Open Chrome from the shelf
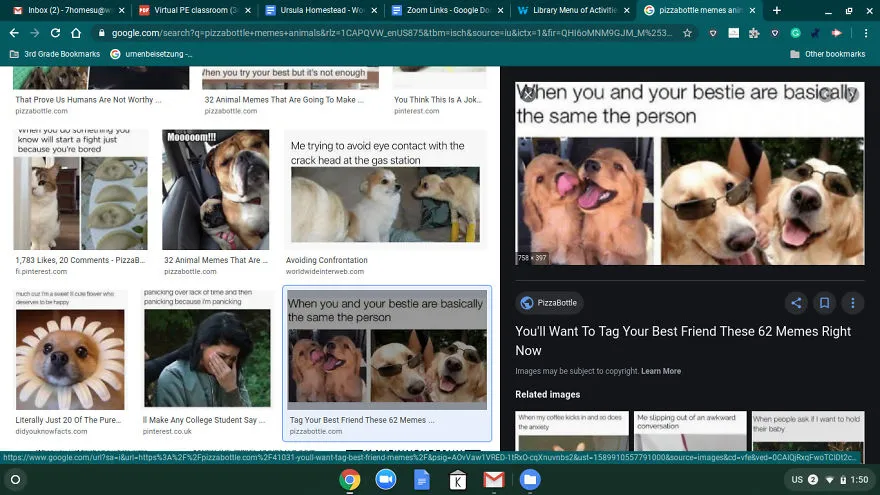Image resolution: width=880 pixels, height=495 pixels. [x=349, y=480]
